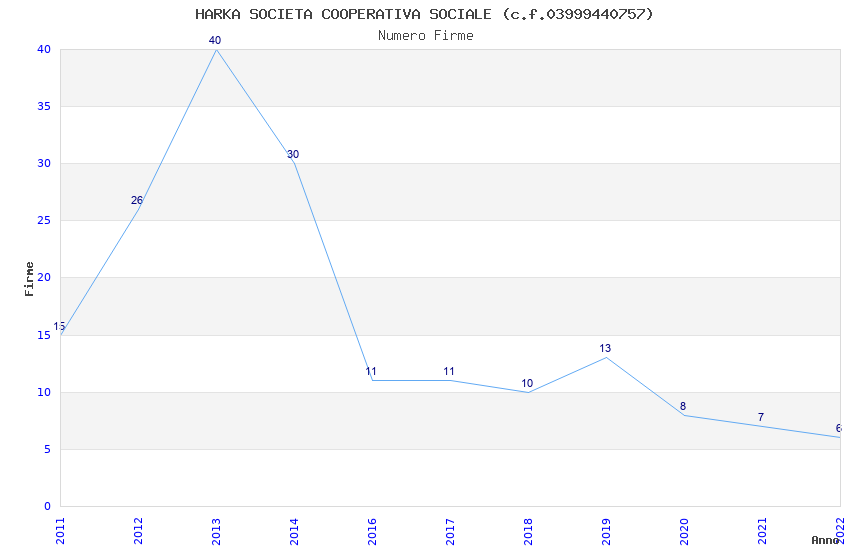Click the x-axis year 2016
Viewport: 850px width, 550px height.
[372, 531]
